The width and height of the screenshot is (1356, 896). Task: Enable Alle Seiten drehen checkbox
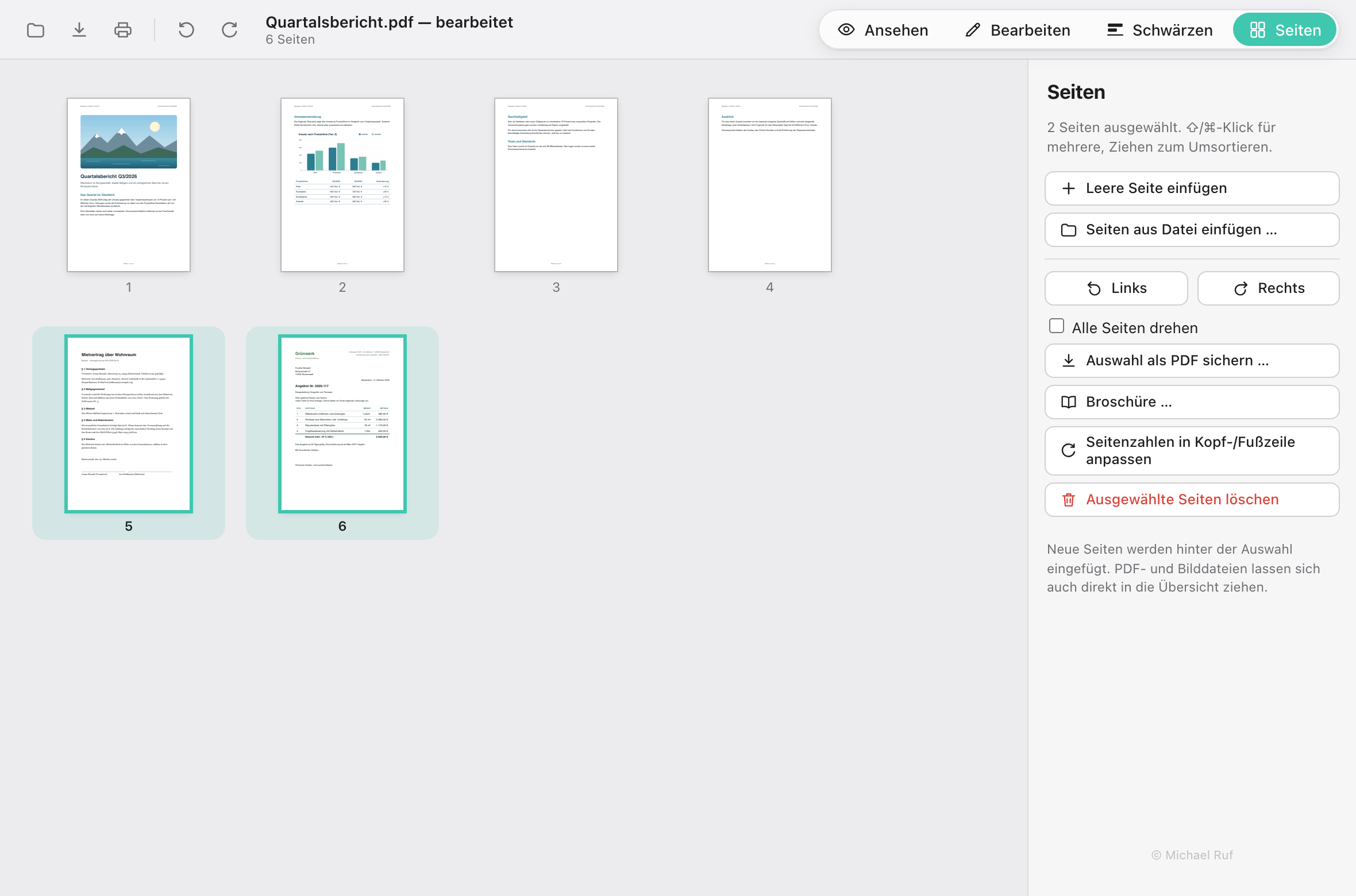pos(1057,326)
